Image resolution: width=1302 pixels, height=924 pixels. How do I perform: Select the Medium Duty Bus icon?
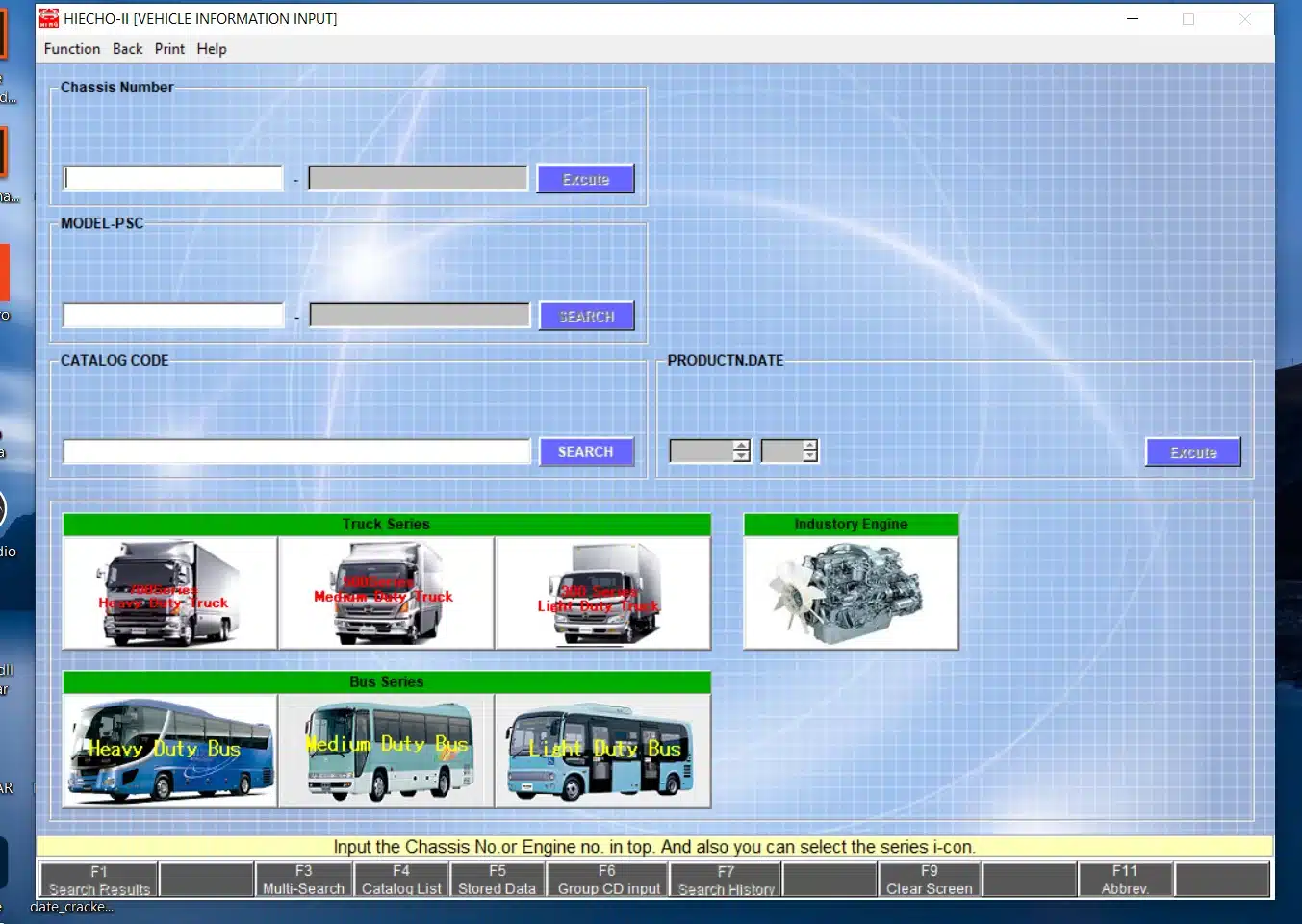click(386, 750)
